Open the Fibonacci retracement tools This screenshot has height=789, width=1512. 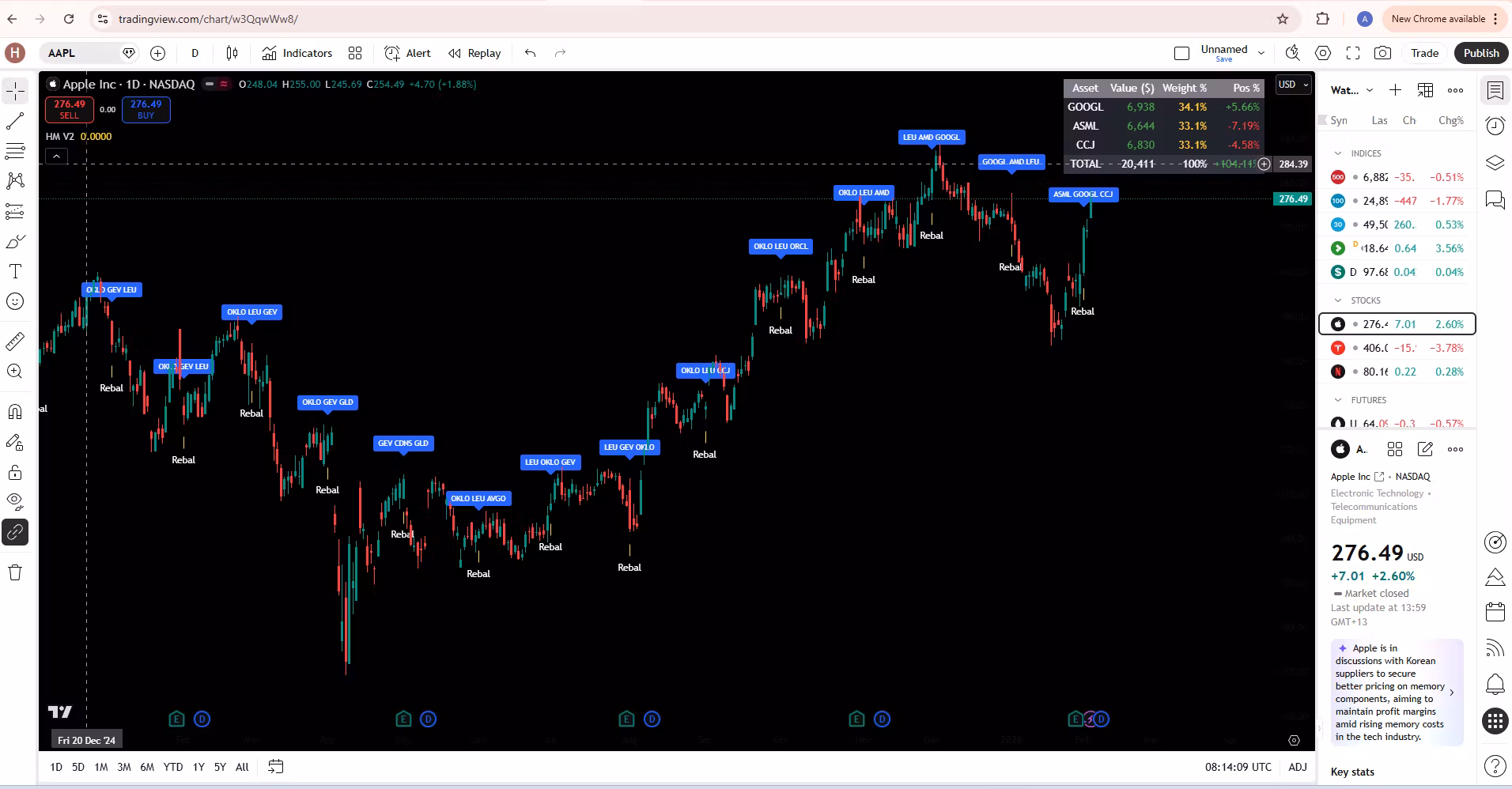[15, 151]
